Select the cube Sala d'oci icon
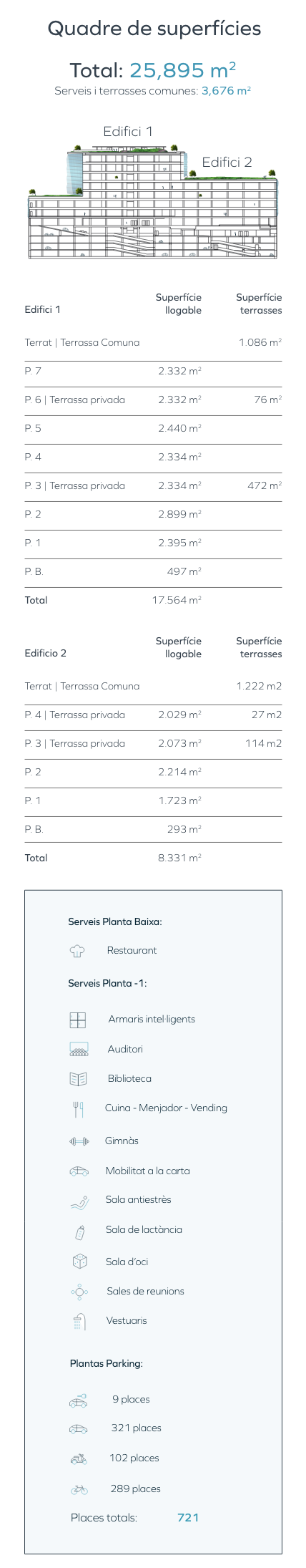Viewport: 306px width, 1568px height. [79, 1261]
